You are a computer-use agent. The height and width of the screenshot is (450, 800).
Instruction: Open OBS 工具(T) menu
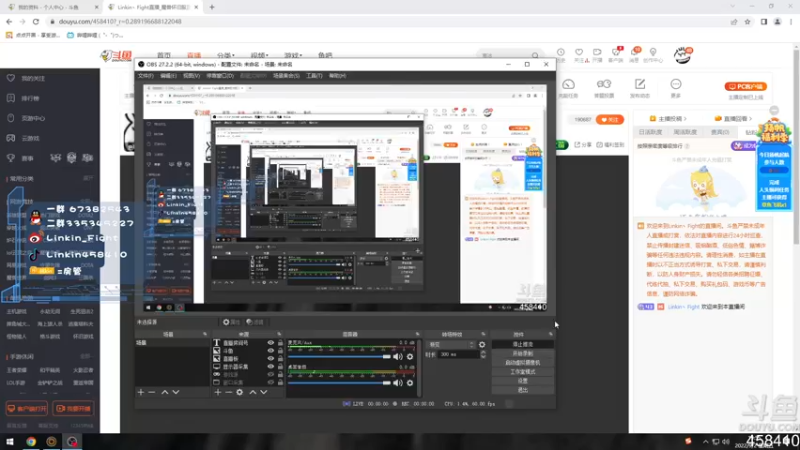(314, 76)
